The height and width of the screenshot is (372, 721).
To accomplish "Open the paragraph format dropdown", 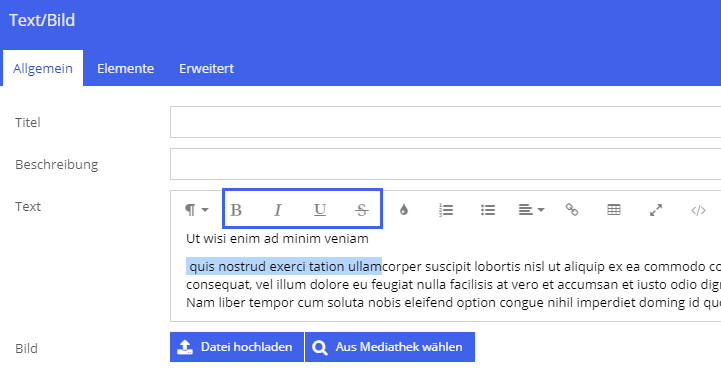I will click(x=197, y=210).
